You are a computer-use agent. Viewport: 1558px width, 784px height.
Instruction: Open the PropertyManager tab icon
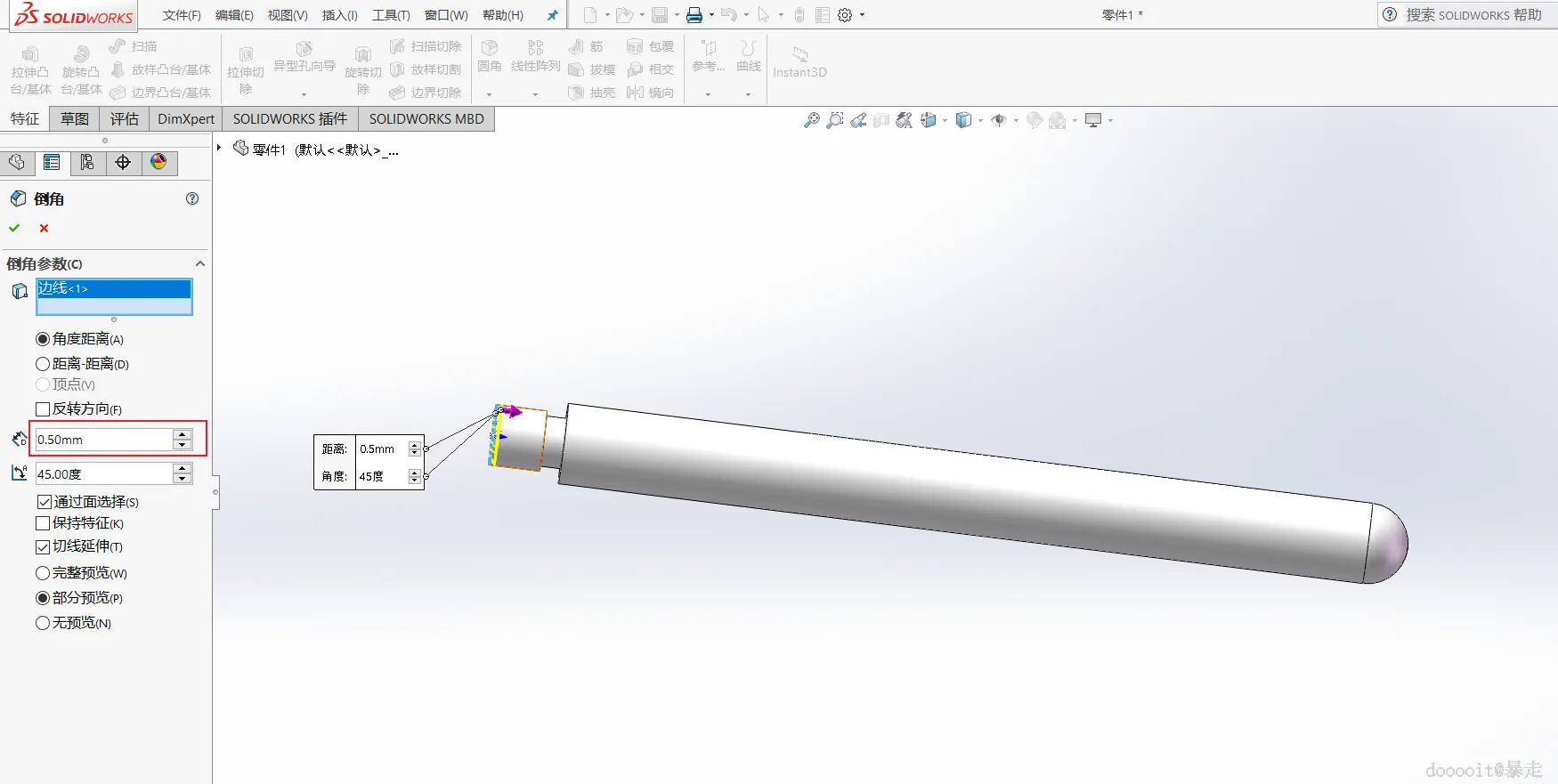[52, 163]
